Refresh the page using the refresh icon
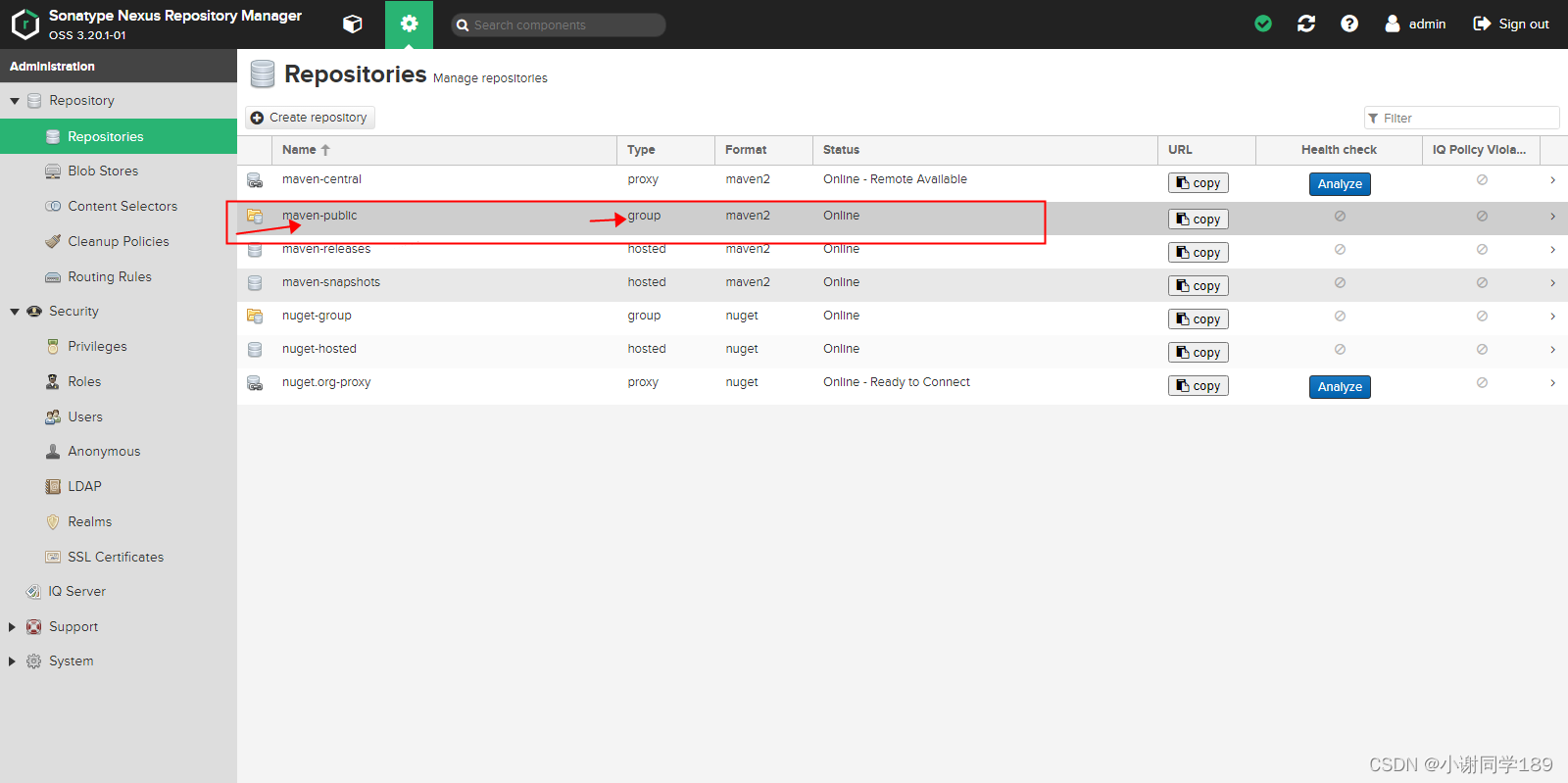1568x783 pixels. (x=1306, y=24)
